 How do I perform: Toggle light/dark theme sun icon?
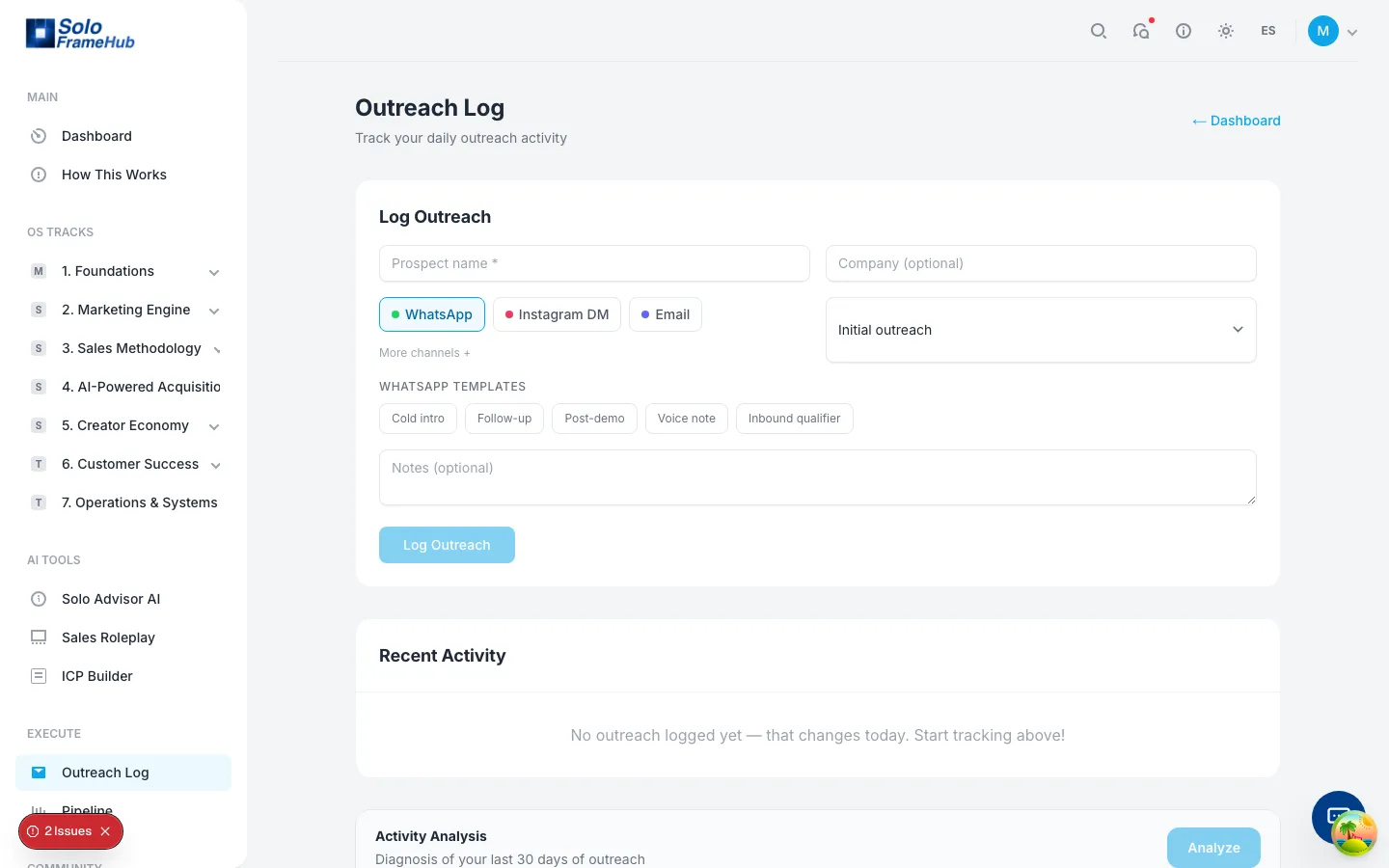[x=1226, y=31]
